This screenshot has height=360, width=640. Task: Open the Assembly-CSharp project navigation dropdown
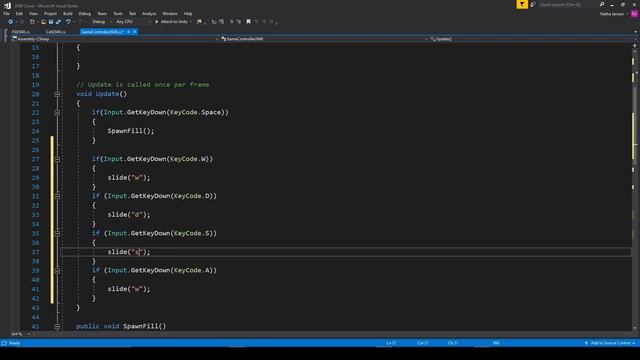coord(115,39)
